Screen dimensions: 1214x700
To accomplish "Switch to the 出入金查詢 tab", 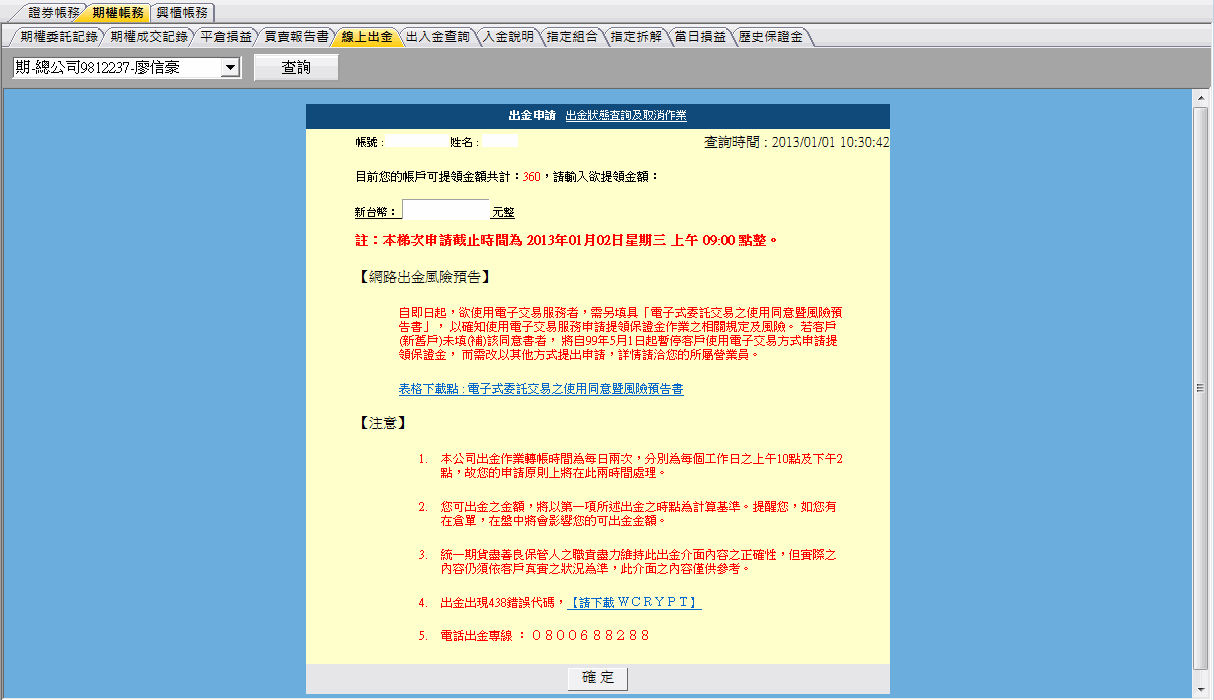I will [x=437, y=37].
